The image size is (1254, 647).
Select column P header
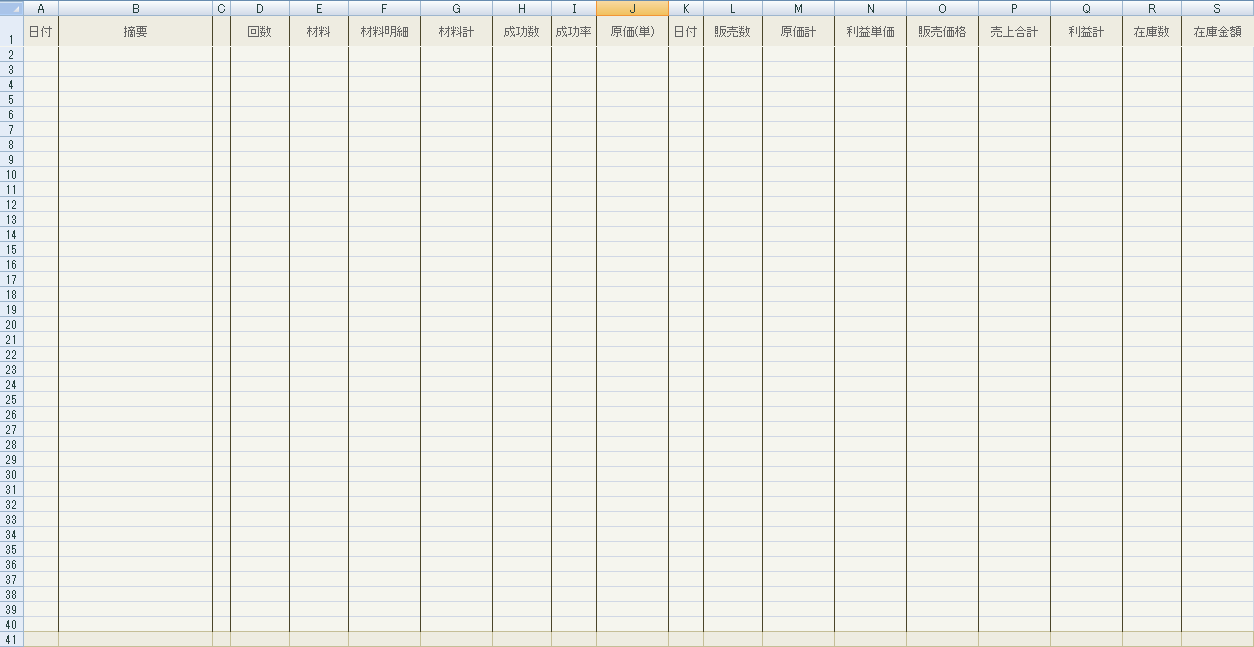1014,8
